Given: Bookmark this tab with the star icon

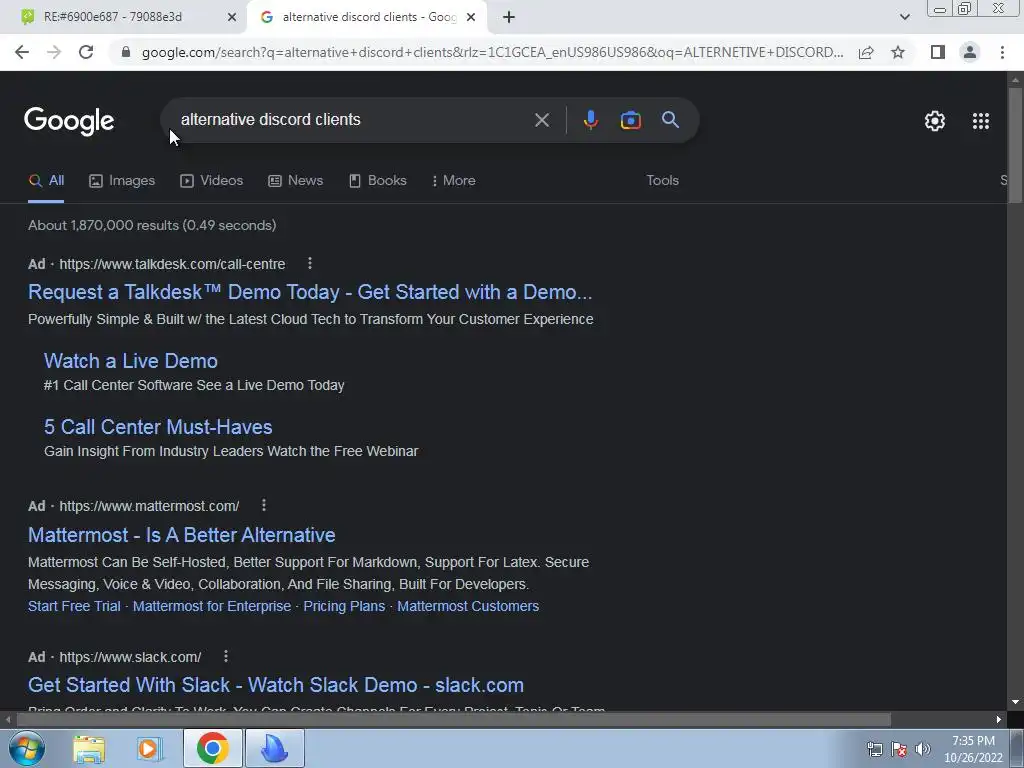Looking at the screenshot, I should click(898, 52).
